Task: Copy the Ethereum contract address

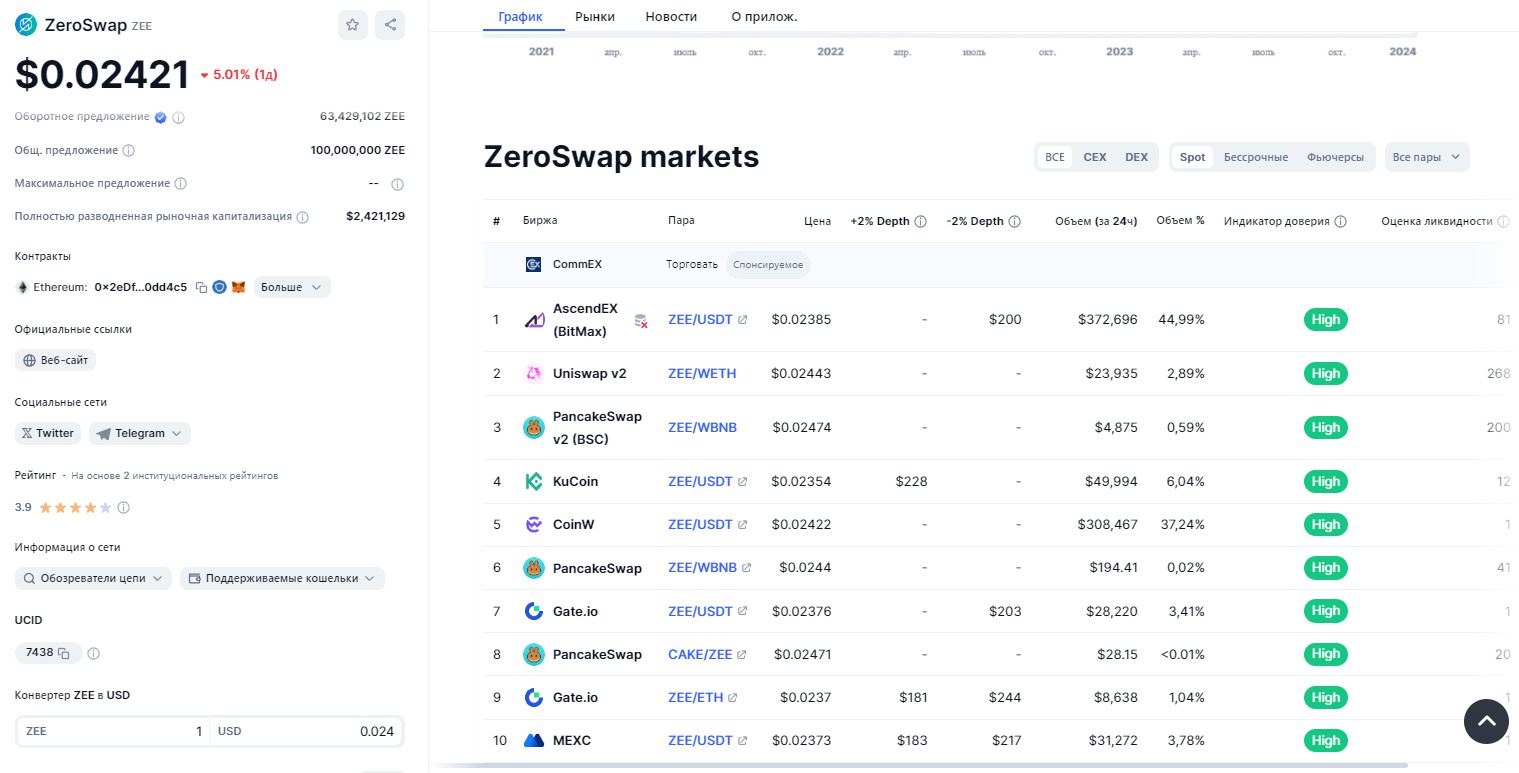Action: [x=202, y=287]
